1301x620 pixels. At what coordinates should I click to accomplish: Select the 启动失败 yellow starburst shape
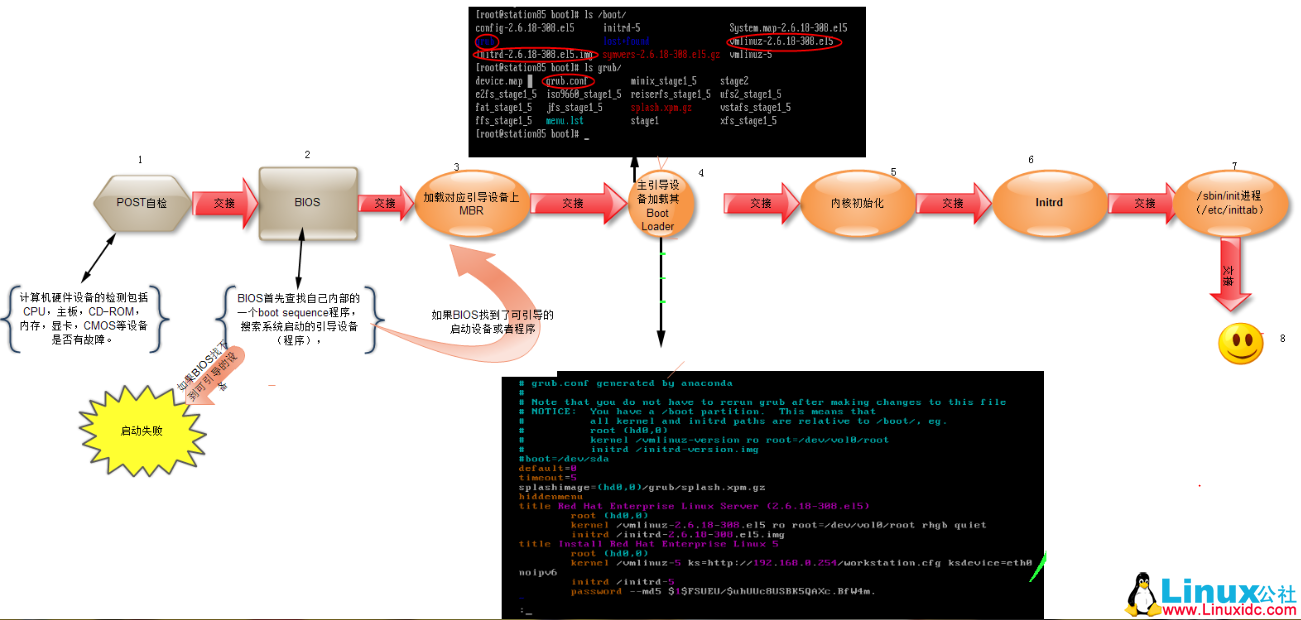(x=141, y=431)
